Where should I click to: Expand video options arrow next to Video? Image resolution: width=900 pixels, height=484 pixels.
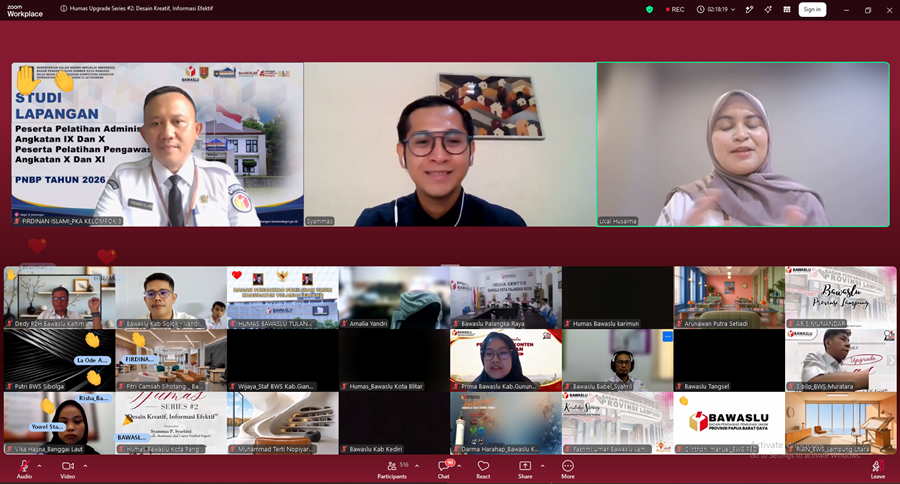click(x=85, y=466)
